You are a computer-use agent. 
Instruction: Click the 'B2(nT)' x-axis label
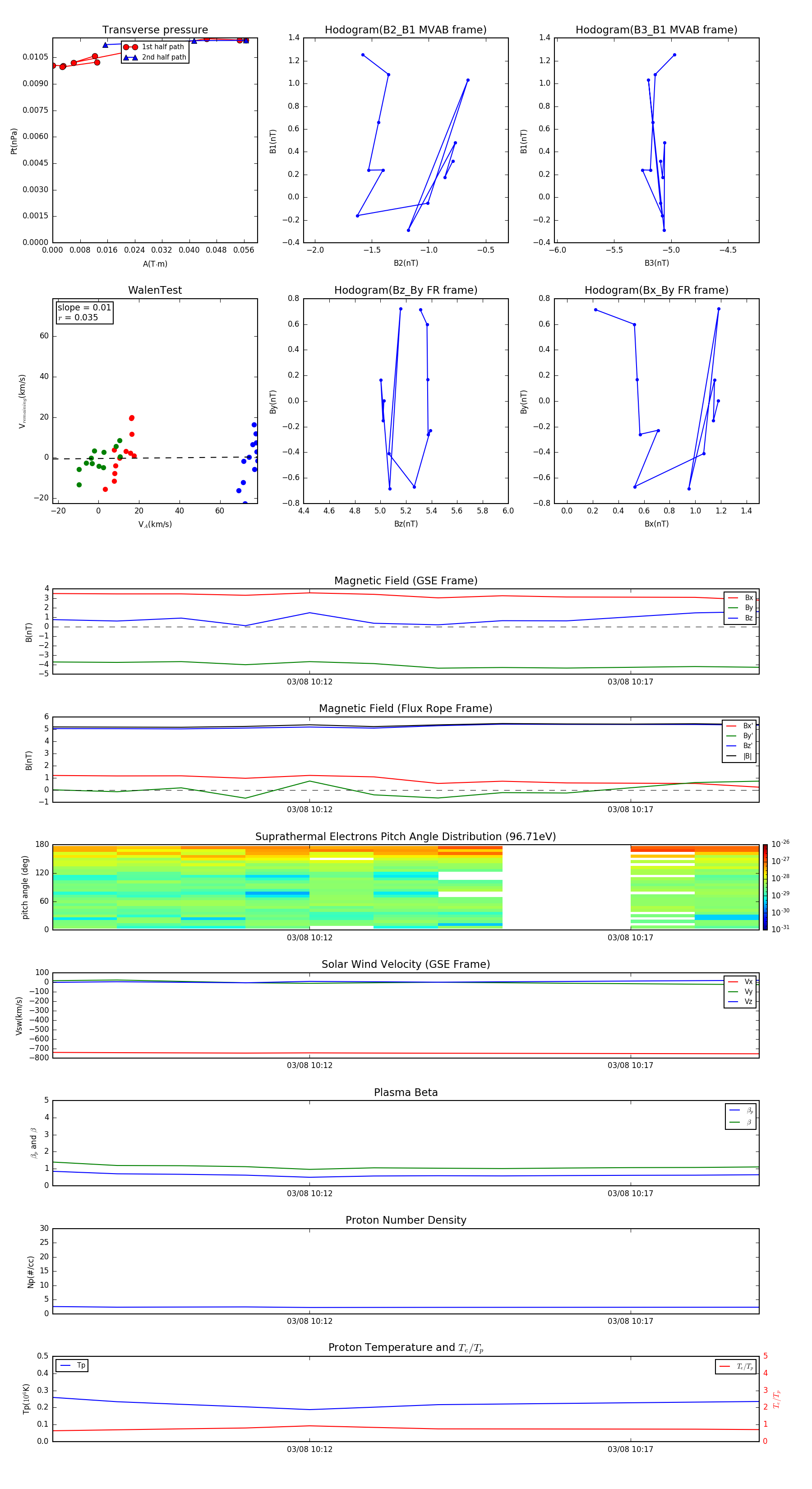(406, 263)
